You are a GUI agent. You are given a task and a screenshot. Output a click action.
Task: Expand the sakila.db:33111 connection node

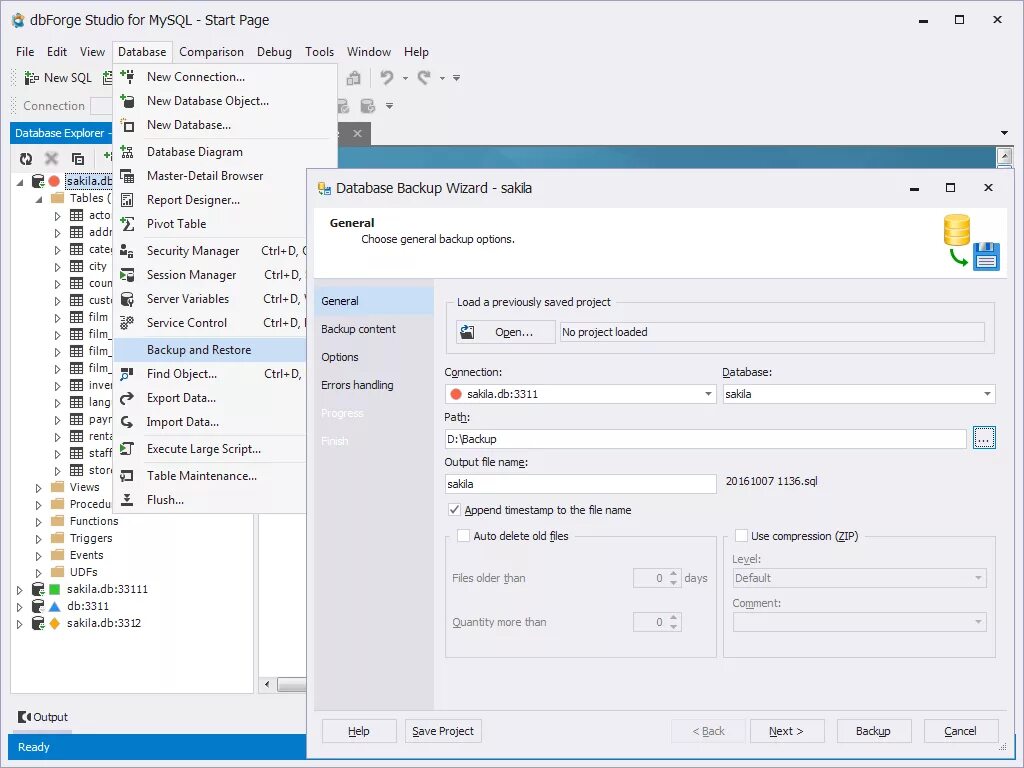20,589
